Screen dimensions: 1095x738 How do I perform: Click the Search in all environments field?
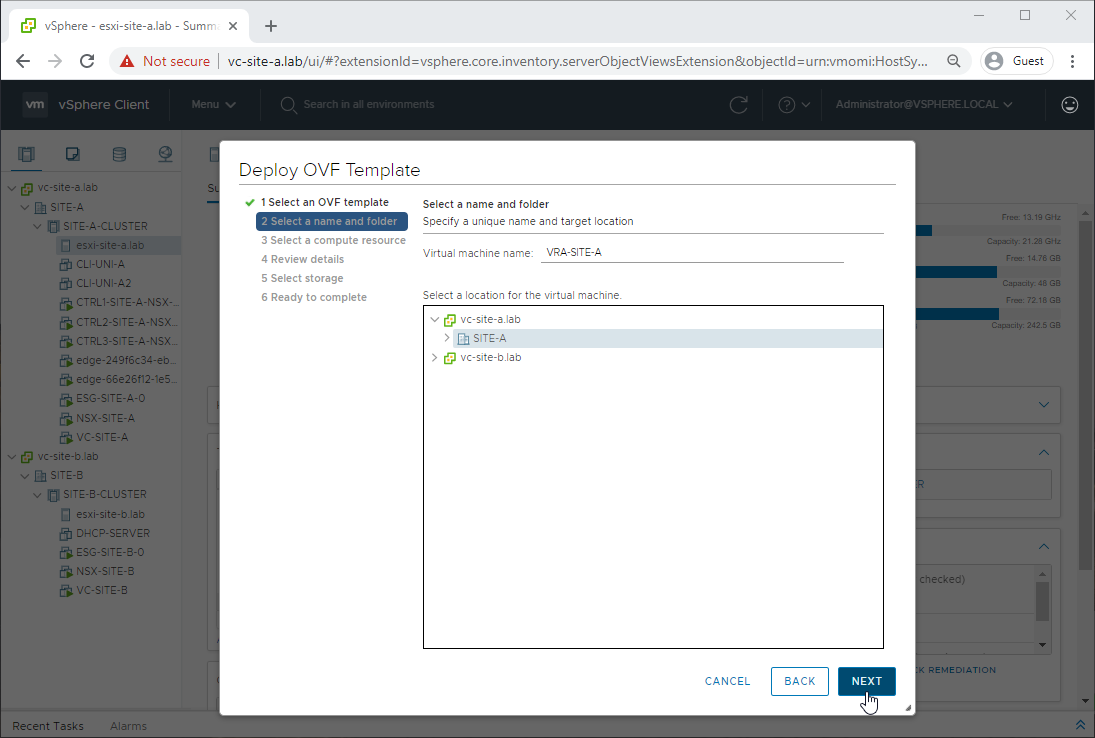coord(368,104)
